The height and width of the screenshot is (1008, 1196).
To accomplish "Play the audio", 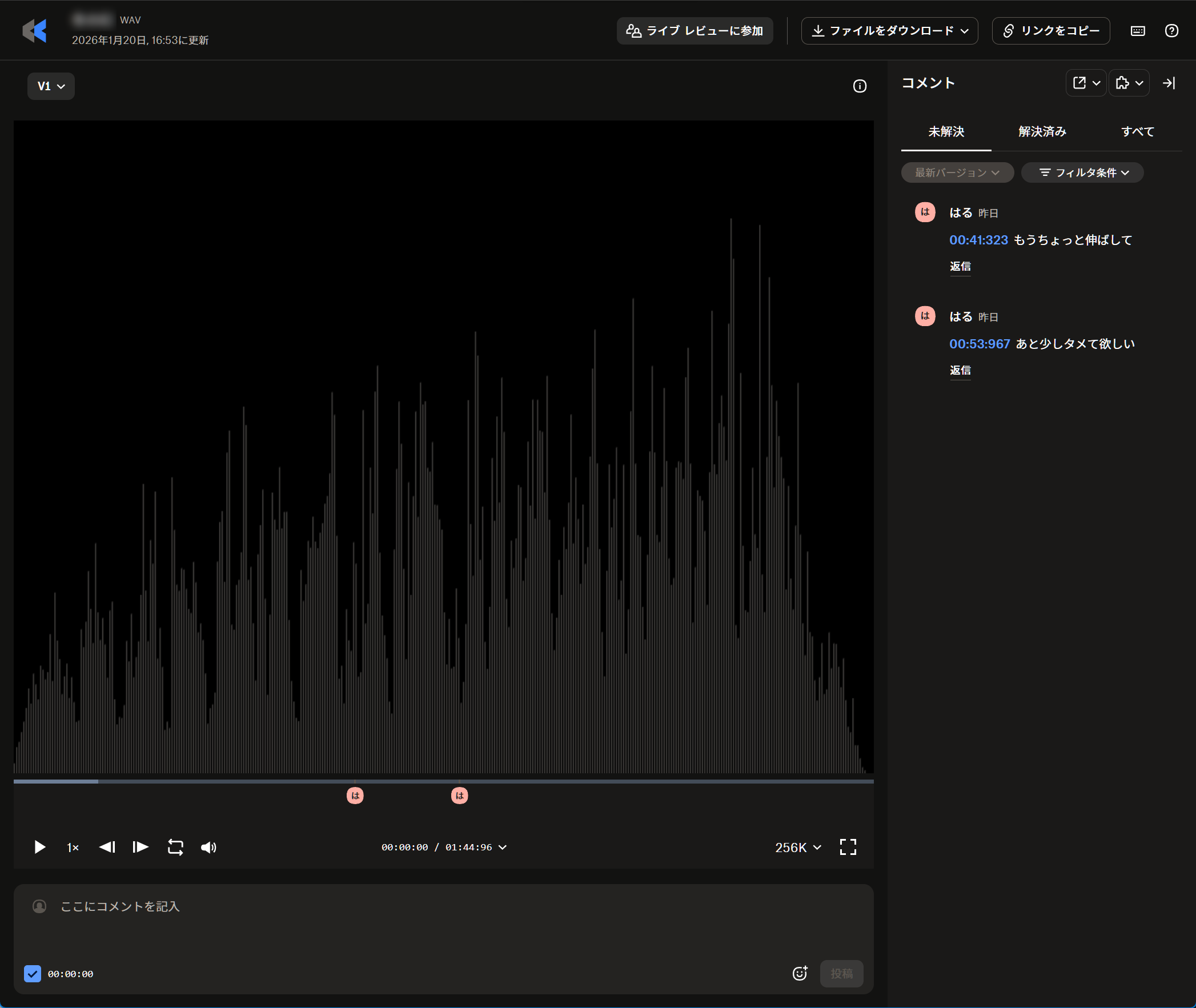I will pos(39,847).
